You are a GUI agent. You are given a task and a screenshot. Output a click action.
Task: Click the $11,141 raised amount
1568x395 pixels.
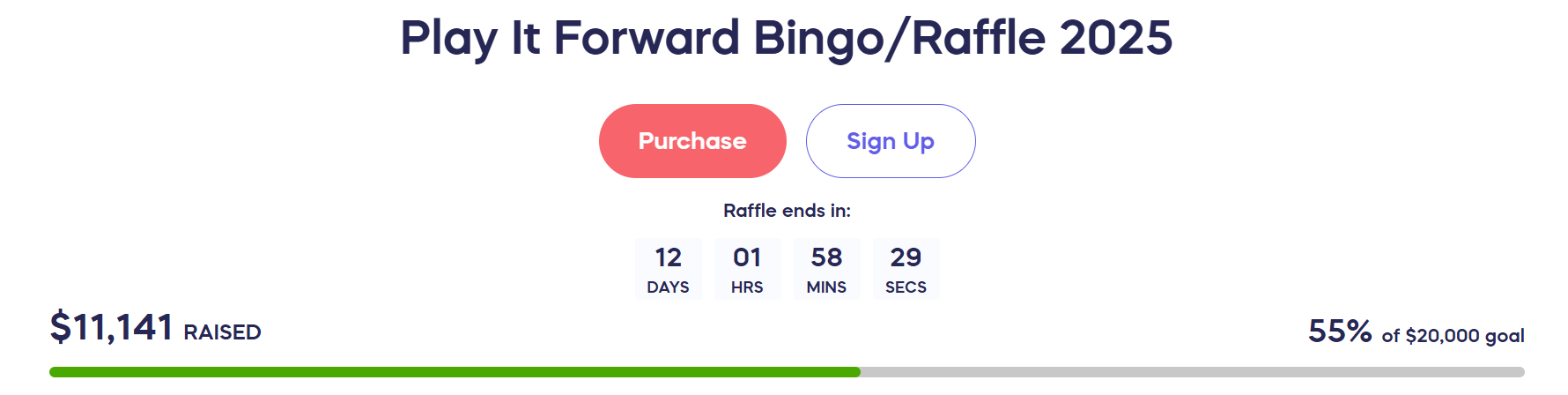click(112, 327)
